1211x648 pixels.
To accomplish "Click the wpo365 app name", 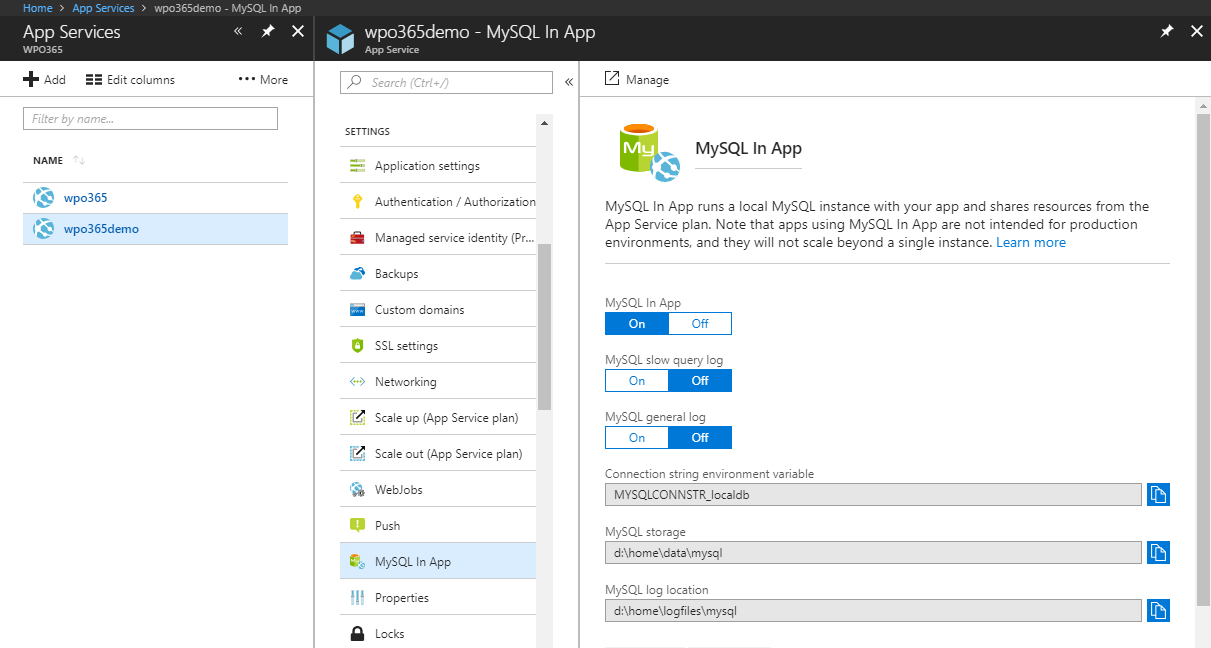I will point(85,198).
